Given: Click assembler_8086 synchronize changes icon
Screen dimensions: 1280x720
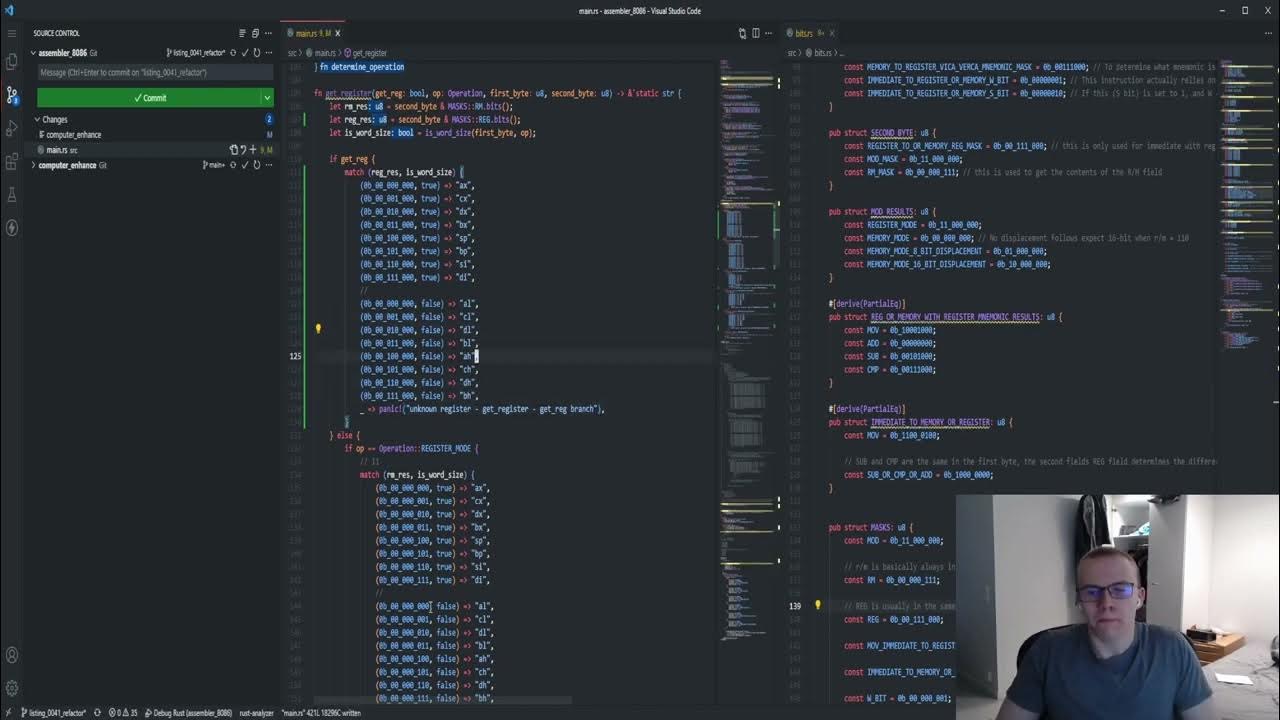Looking at the screenshot, I should (233, 53).
